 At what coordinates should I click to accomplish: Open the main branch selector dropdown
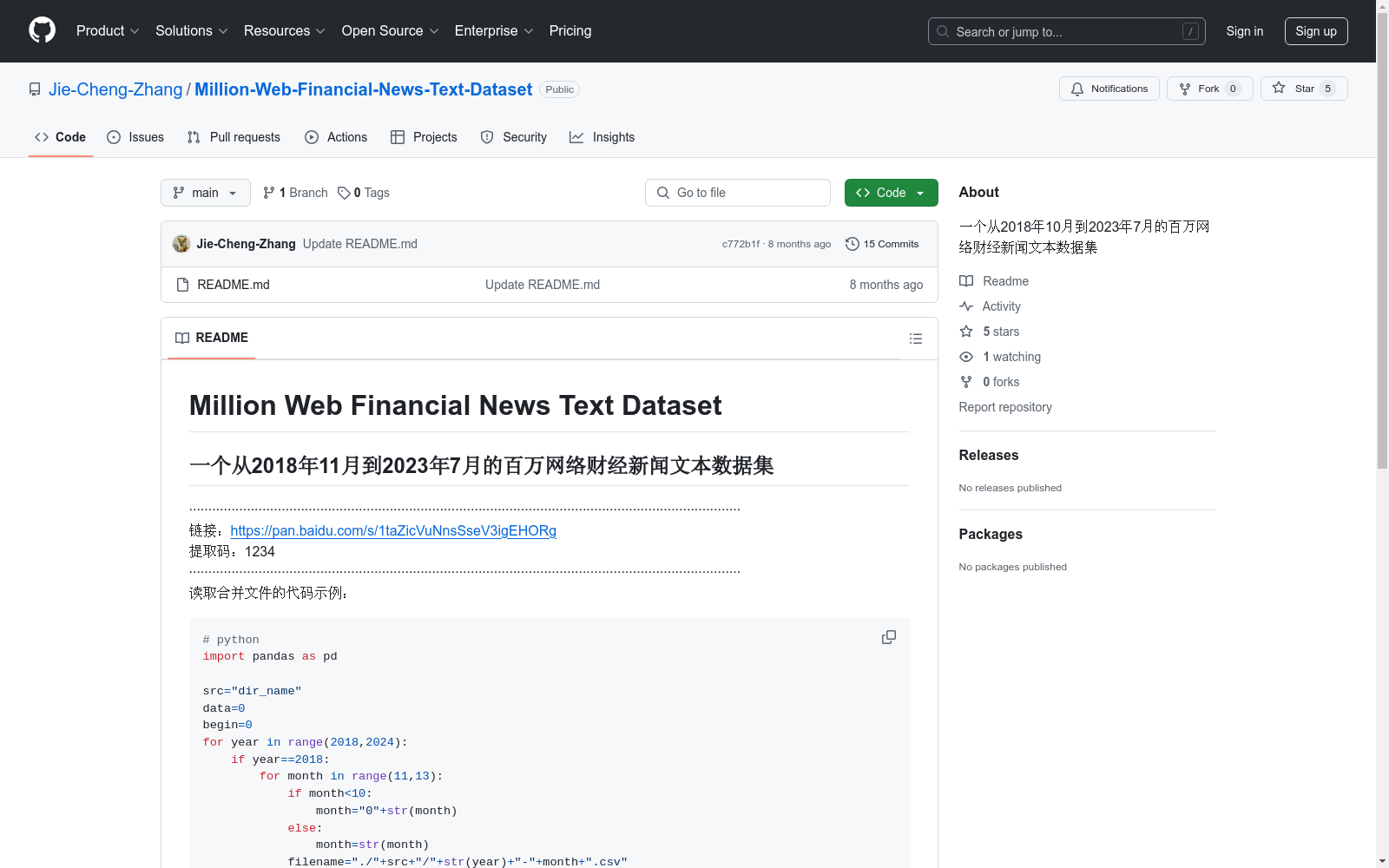206,193
